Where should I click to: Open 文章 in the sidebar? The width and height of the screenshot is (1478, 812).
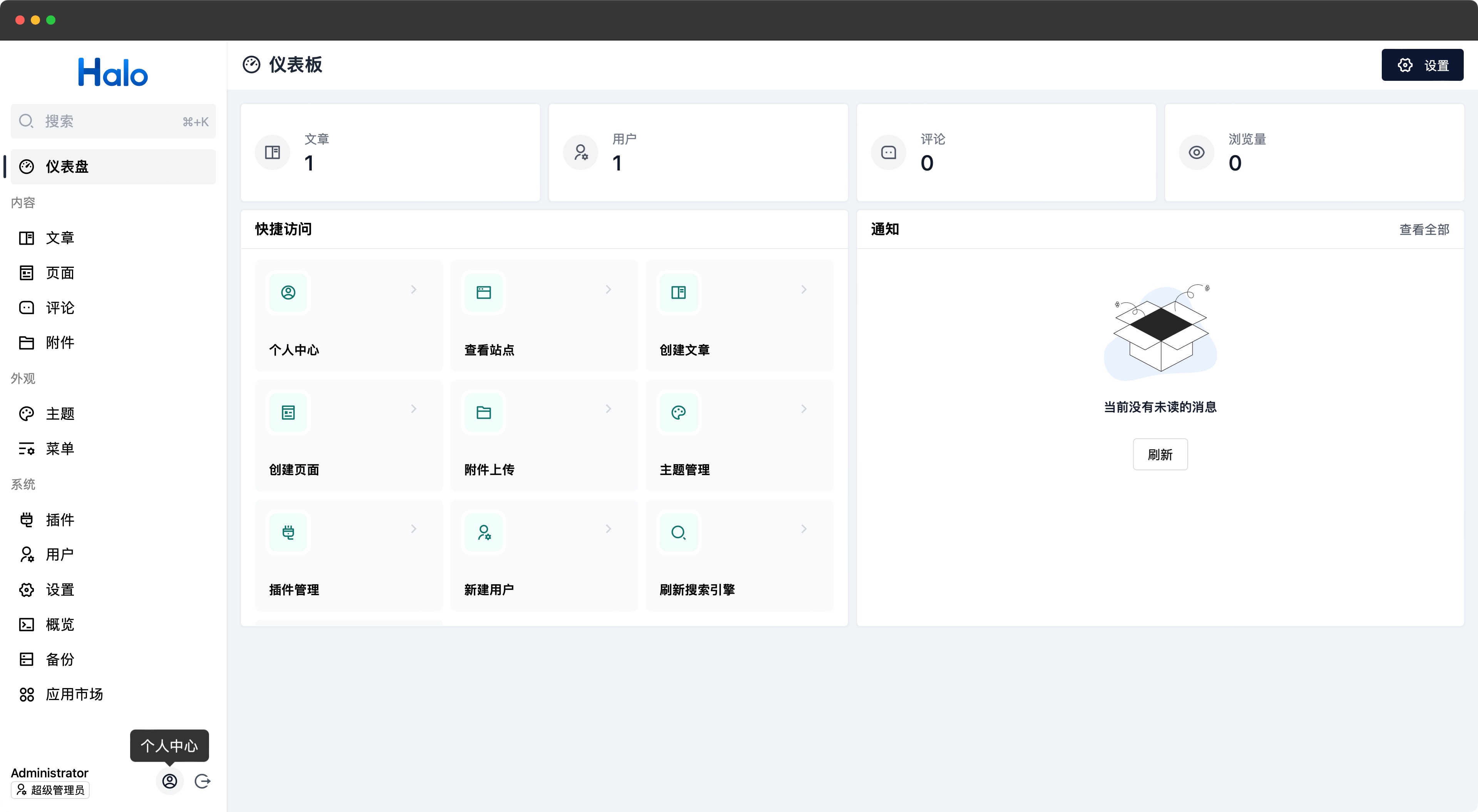(60, 237)
